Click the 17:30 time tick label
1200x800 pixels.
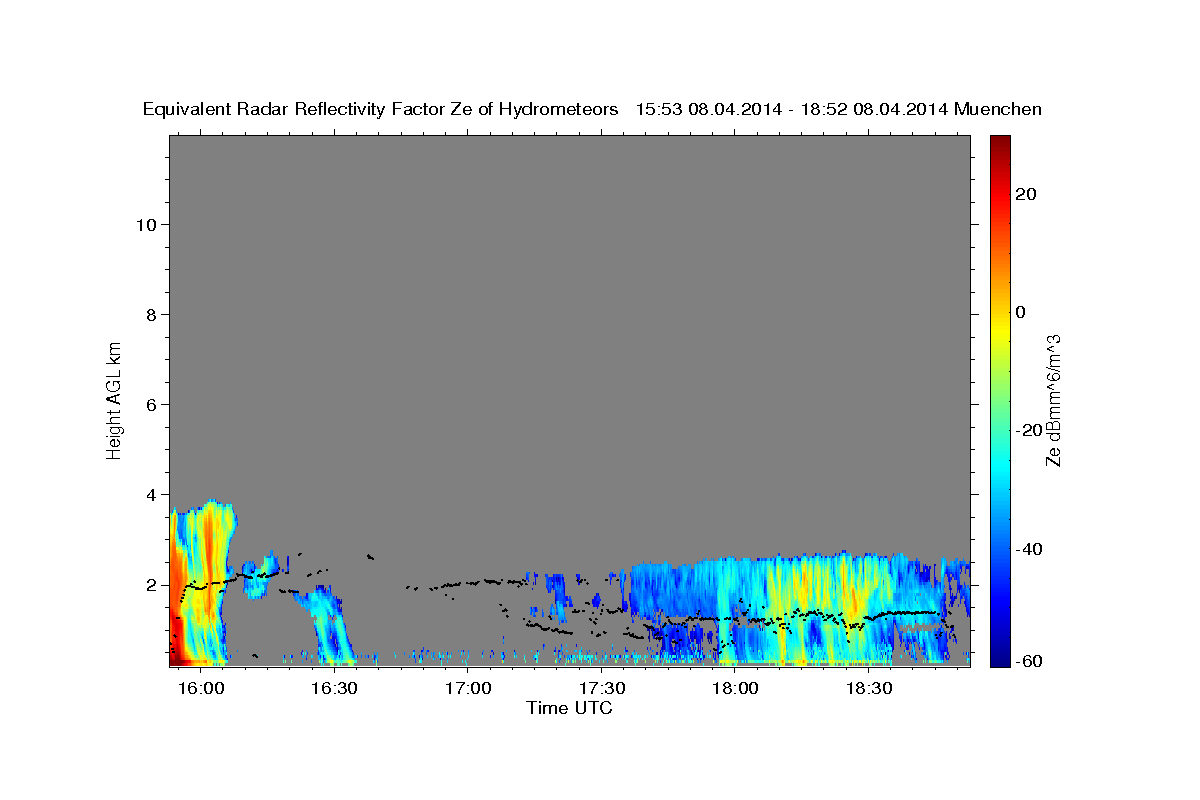pos(602,689)
